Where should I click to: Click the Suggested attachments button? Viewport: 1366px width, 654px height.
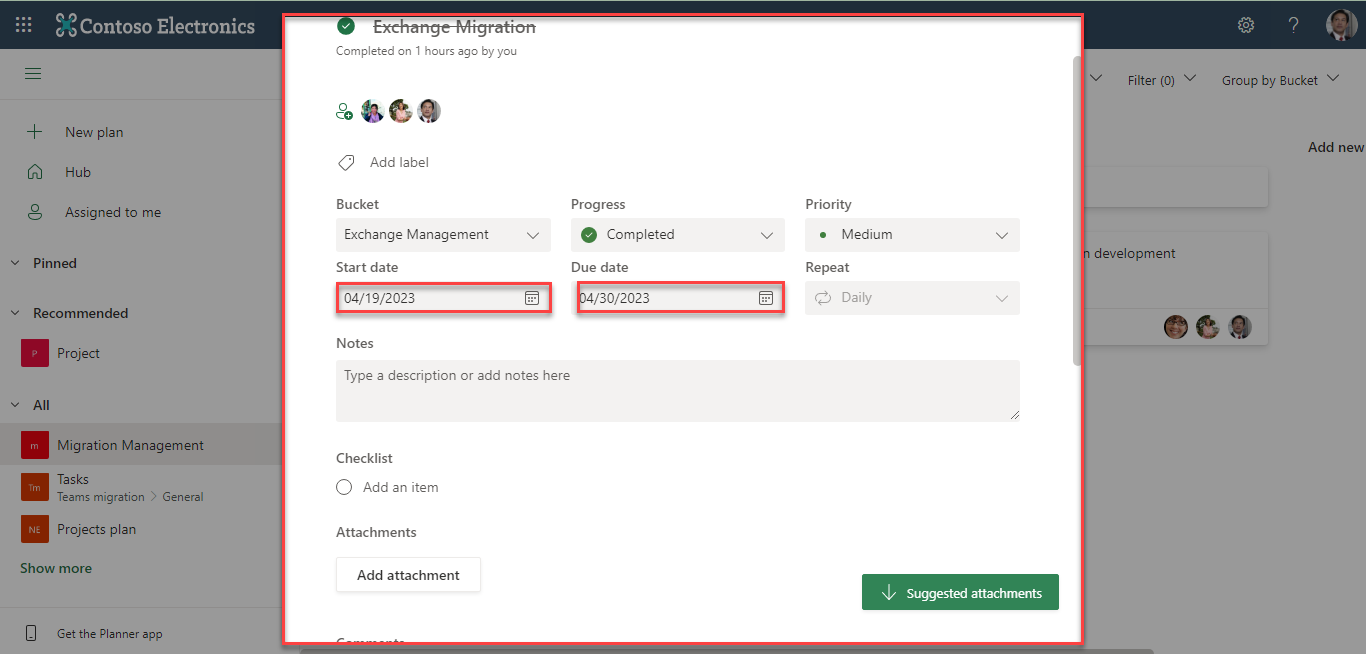coord(960,593)
